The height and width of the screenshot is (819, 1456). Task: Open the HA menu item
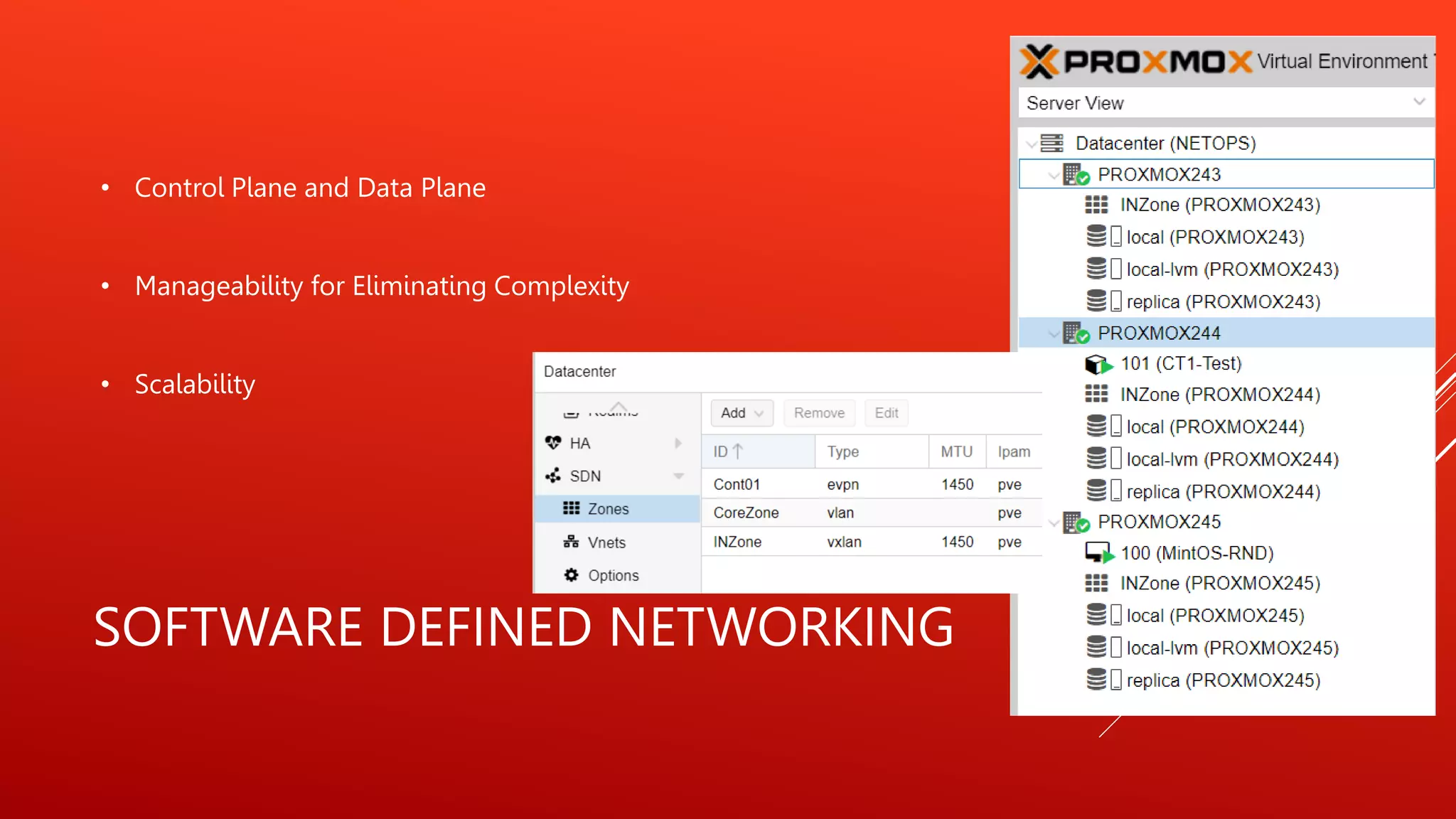click(x=617, y=444)
